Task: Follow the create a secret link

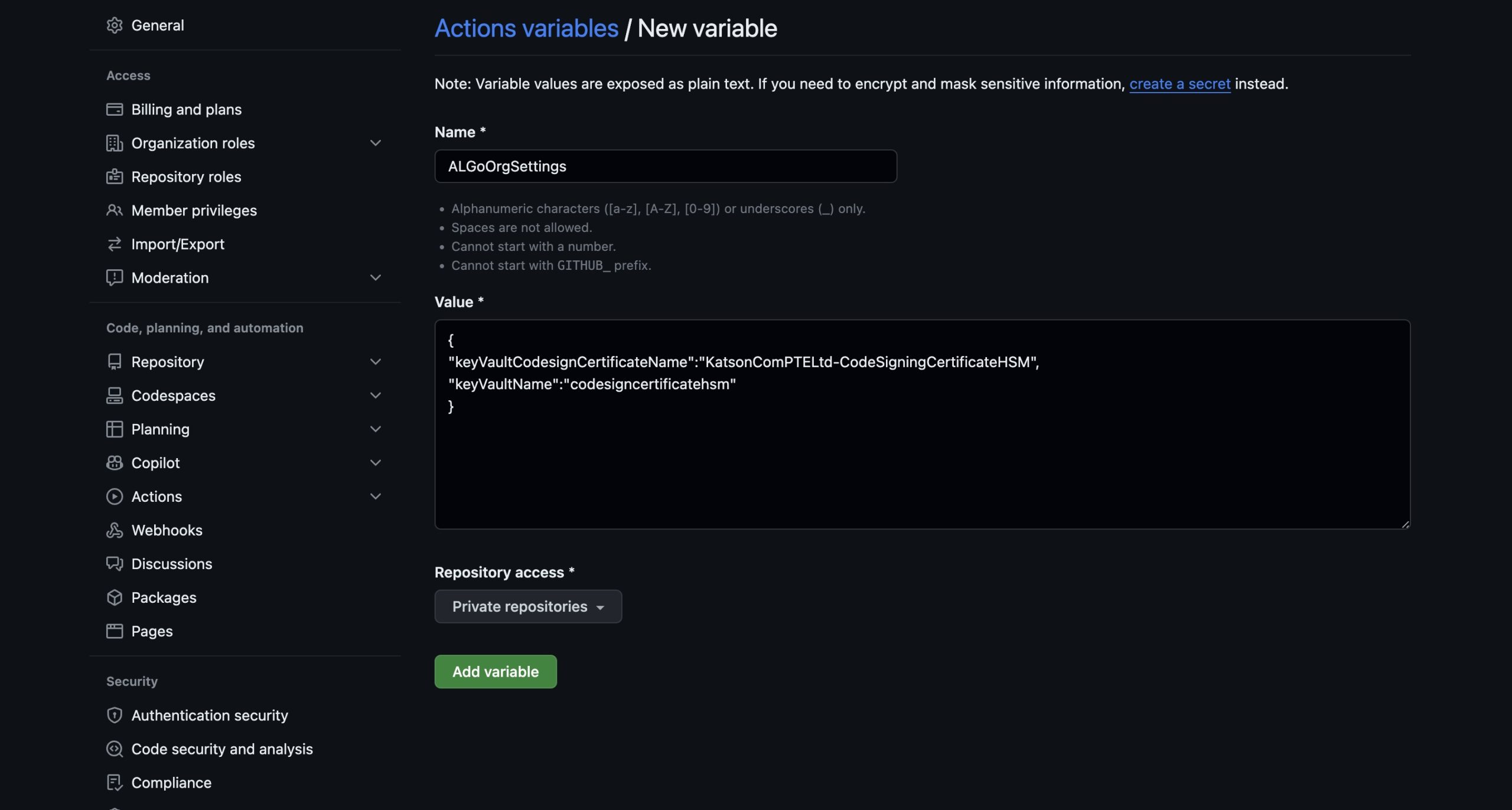Action: pos(1179,84)
